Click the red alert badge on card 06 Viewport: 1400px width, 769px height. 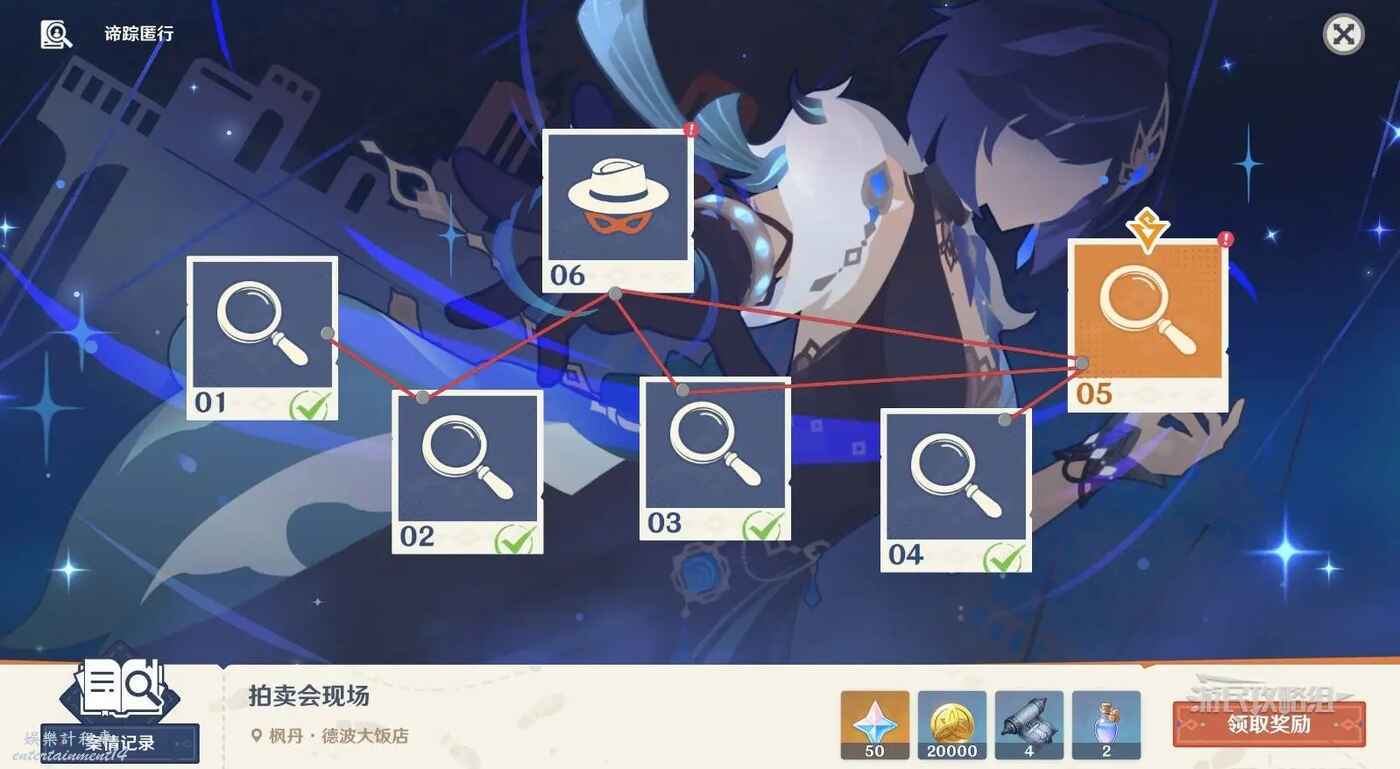pos(690,130)
